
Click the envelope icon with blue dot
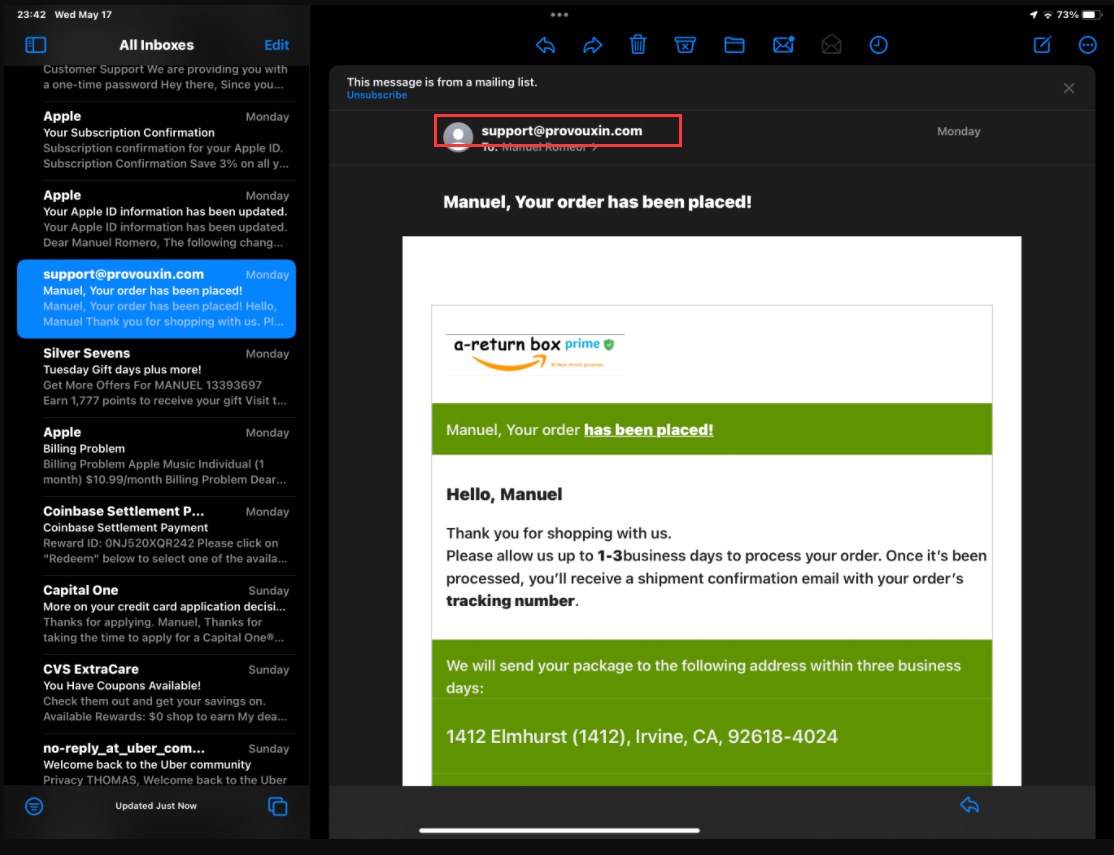(783, 45)
